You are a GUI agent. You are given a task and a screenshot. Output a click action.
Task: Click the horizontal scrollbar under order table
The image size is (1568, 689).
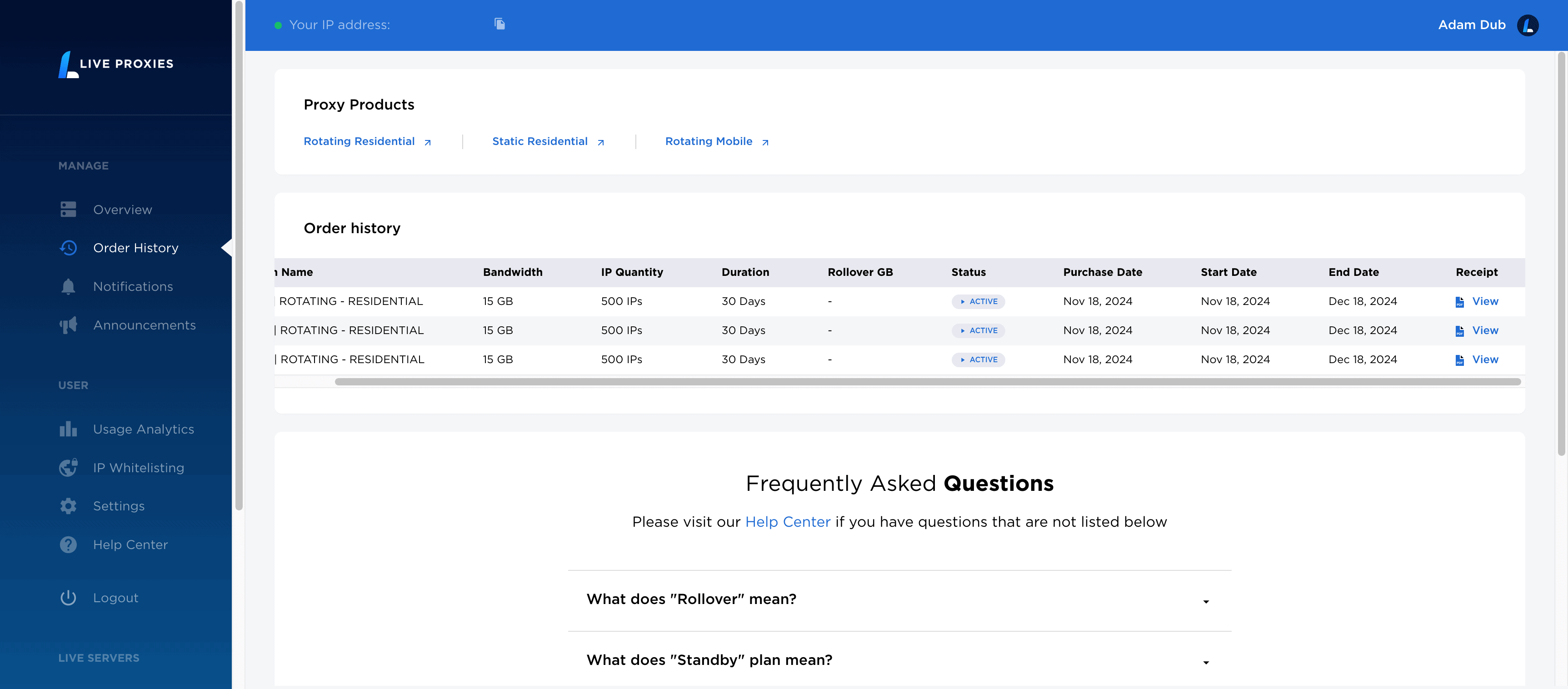(927, 382)
